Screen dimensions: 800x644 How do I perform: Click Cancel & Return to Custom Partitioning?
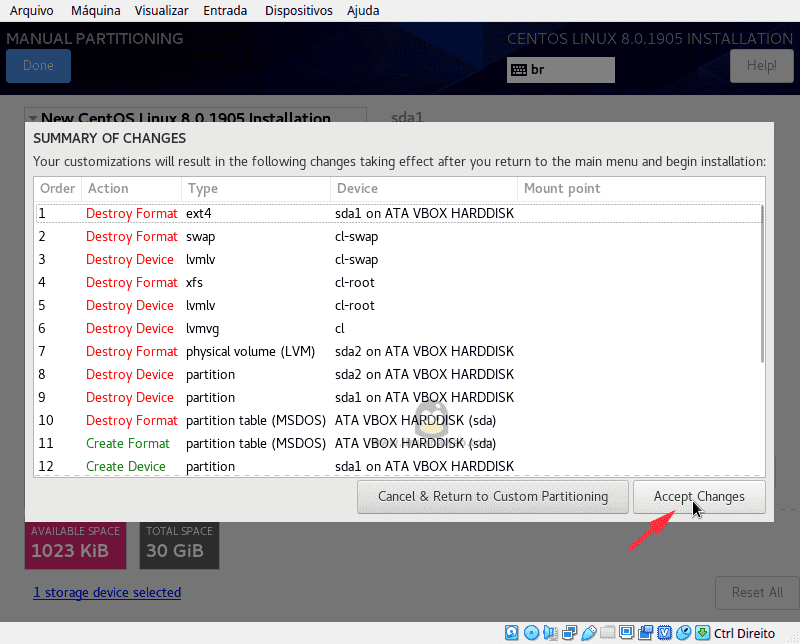click(493, 497)
